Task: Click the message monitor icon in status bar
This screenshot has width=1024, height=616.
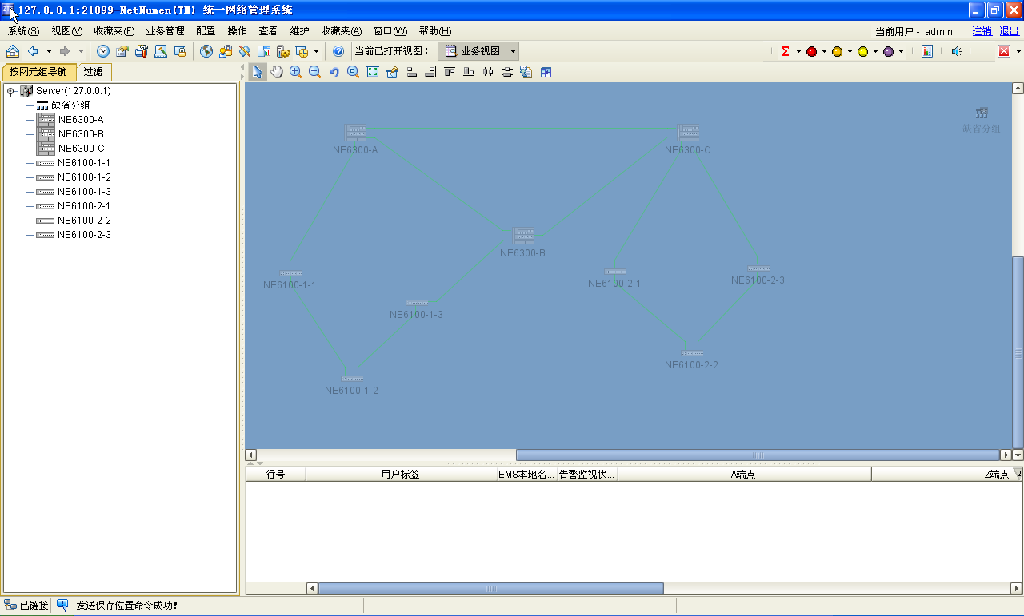Action: point(62,606)
